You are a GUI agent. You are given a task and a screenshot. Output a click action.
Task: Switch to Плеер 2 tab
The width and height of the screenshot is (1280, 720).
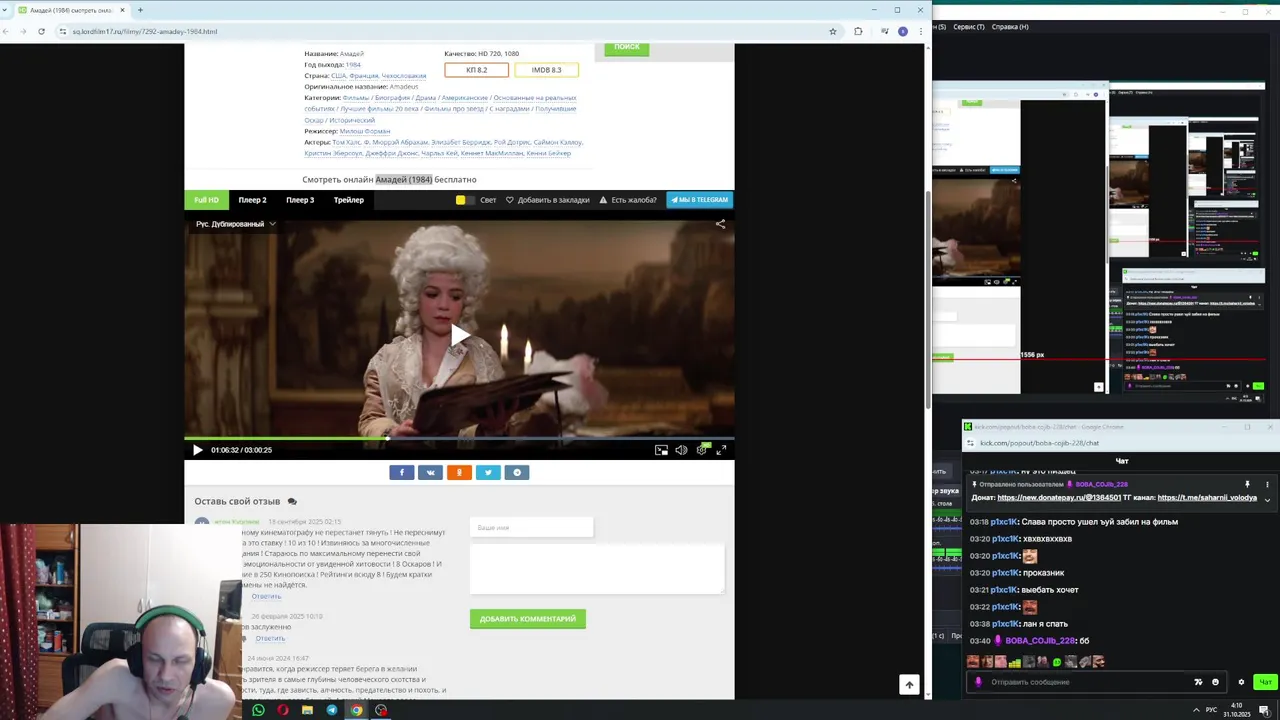pos(252,200)
